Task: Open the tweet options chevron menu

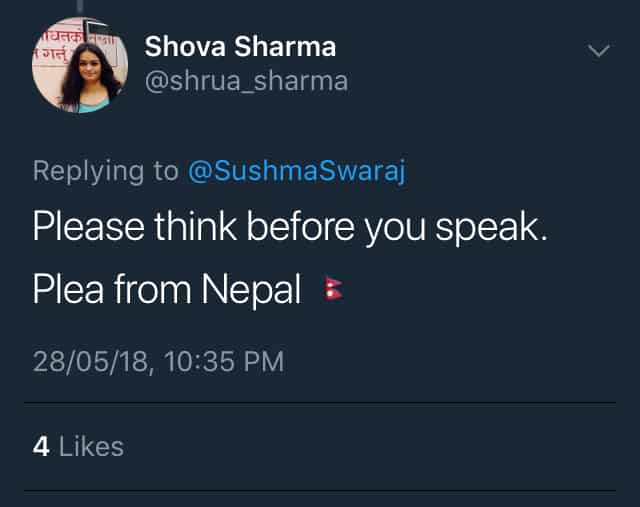Action: pos(598,50)
